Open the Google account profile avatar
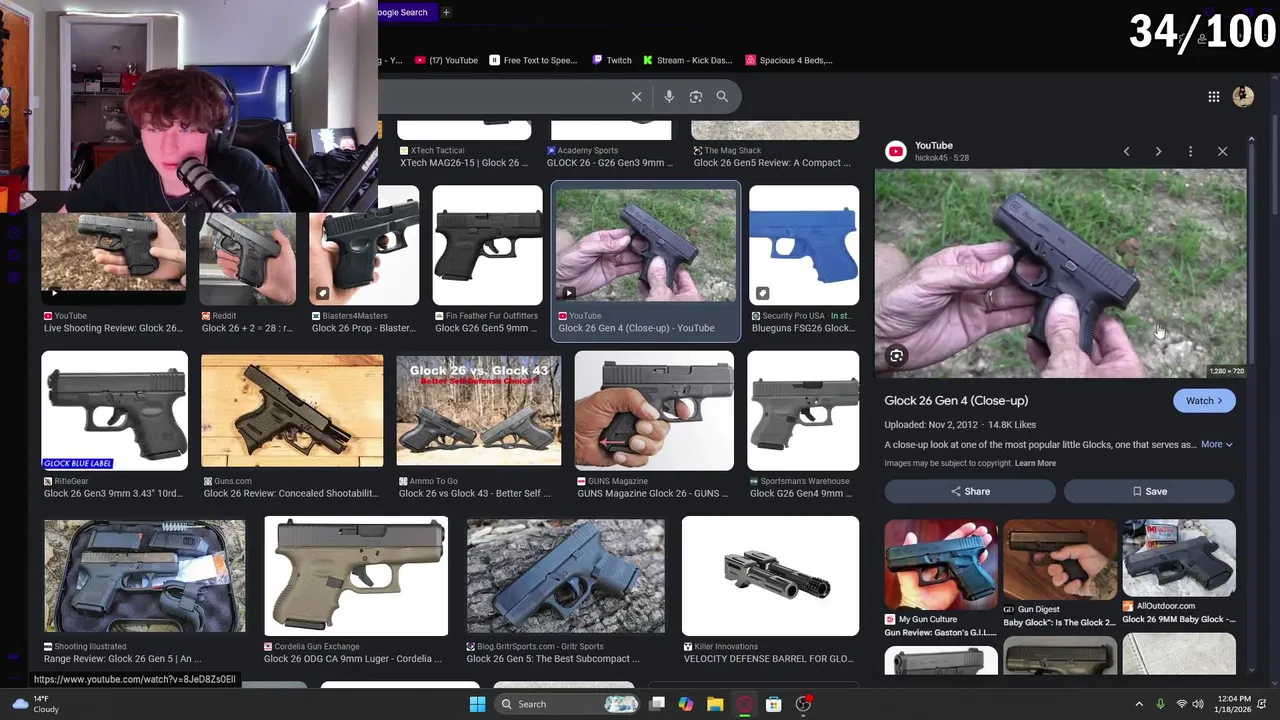The height and width of the screenshot is (720, 1280). 1243,97
